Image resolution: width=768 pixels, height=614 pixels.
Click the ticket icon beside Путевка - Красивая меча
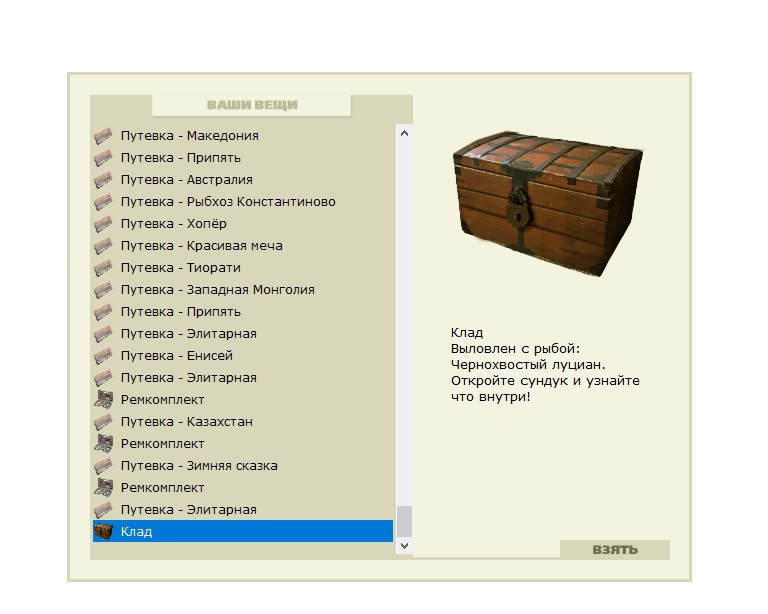pos(103,246)
